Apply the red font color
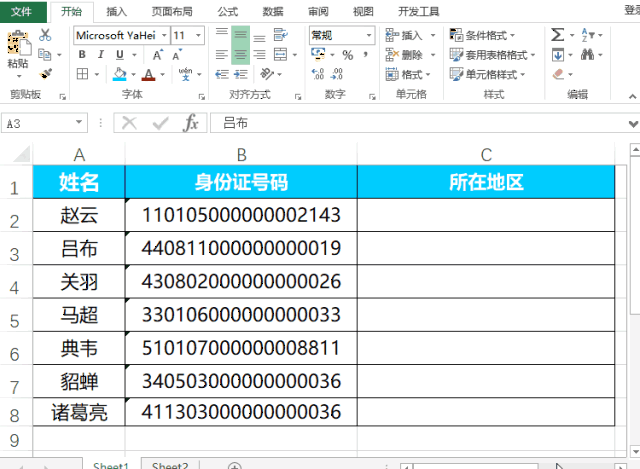Image resolution: width=640 pixels, height=469 pixels. (149, 74)
